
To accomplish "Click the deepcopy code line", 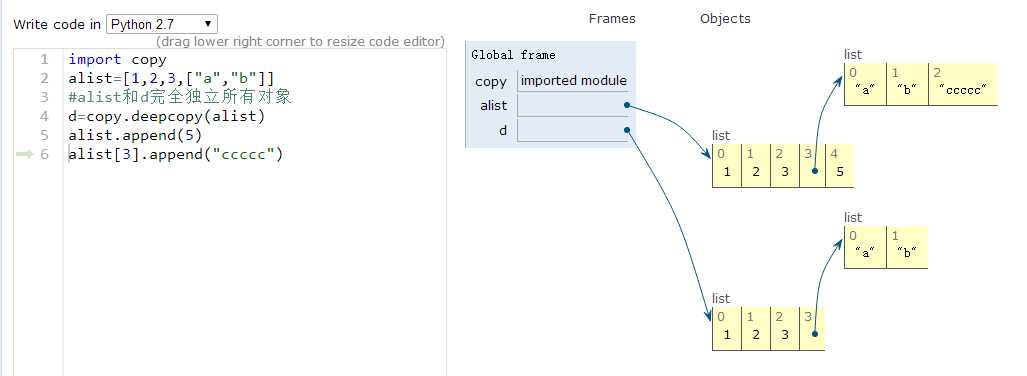I will coord(166,117).
